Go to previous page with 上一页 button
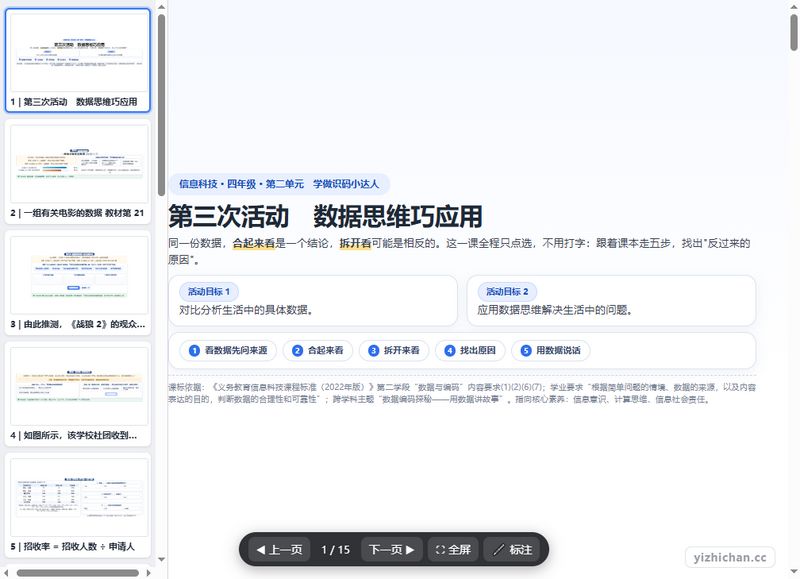The width and height of the screenshot is (800, 579). [279, 549]
